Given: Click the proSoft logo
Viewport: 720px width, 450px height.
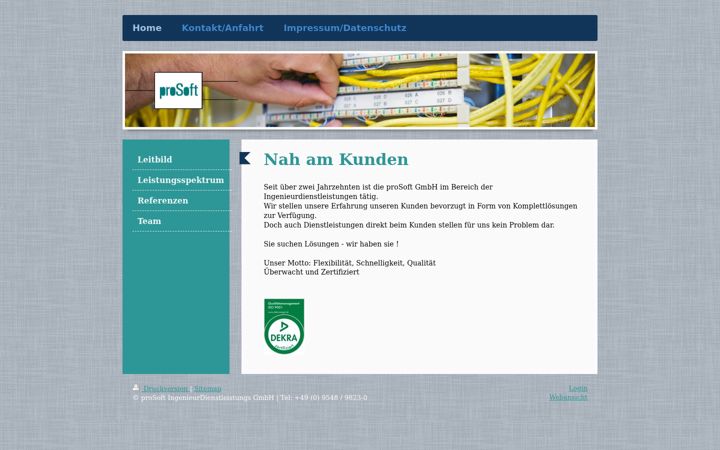Looking at the screenshot, I should 179,90.
